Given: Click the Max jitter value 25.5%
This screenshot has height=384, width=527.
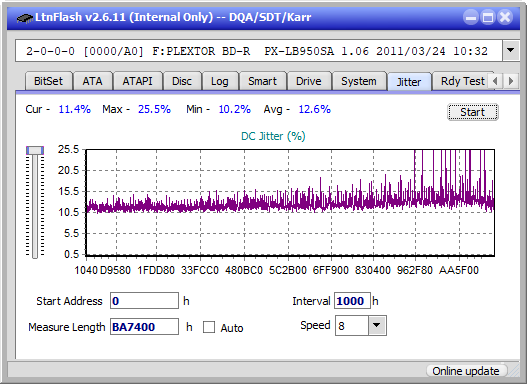Looking at the screenshot, I should pyautogui.click(x=154, y=109).
